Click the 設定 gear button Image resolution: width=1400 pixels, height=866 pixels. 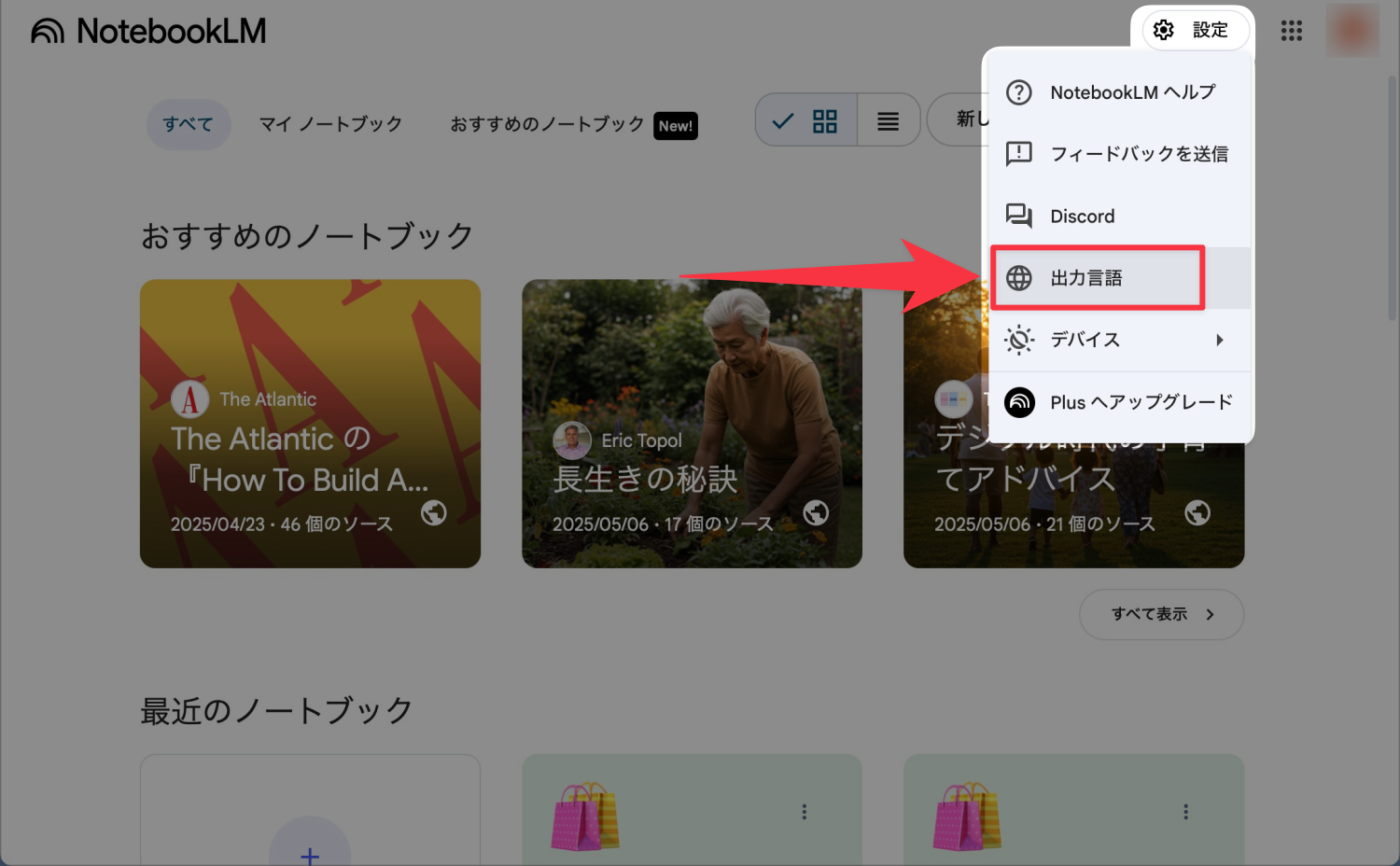1191,30
